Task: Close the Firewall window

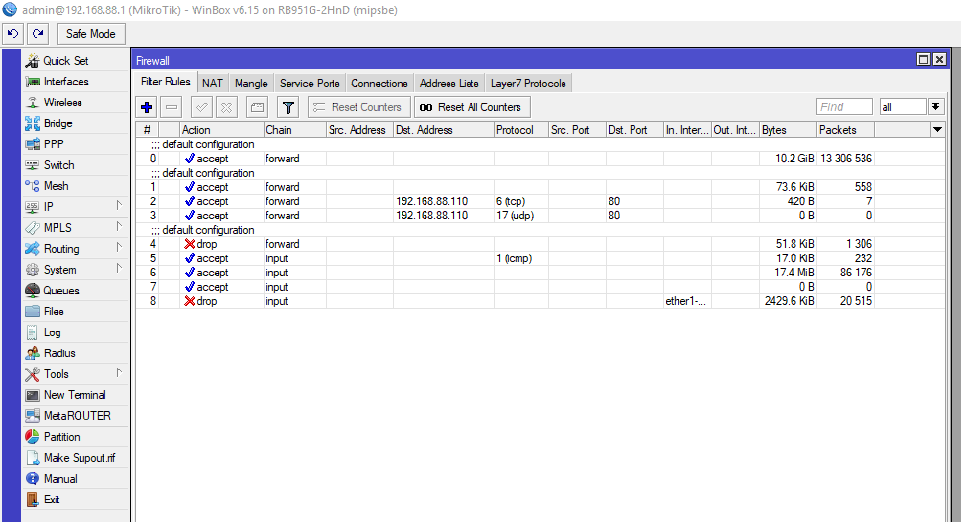Action: [939, 59]
